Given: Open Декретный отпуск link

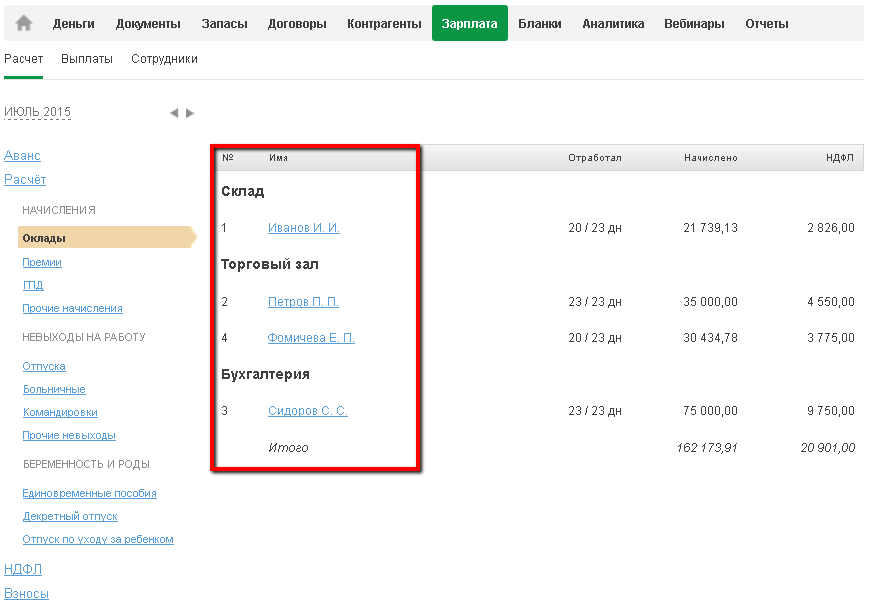Looking at the screenshot, I should [x=70, y=516].
